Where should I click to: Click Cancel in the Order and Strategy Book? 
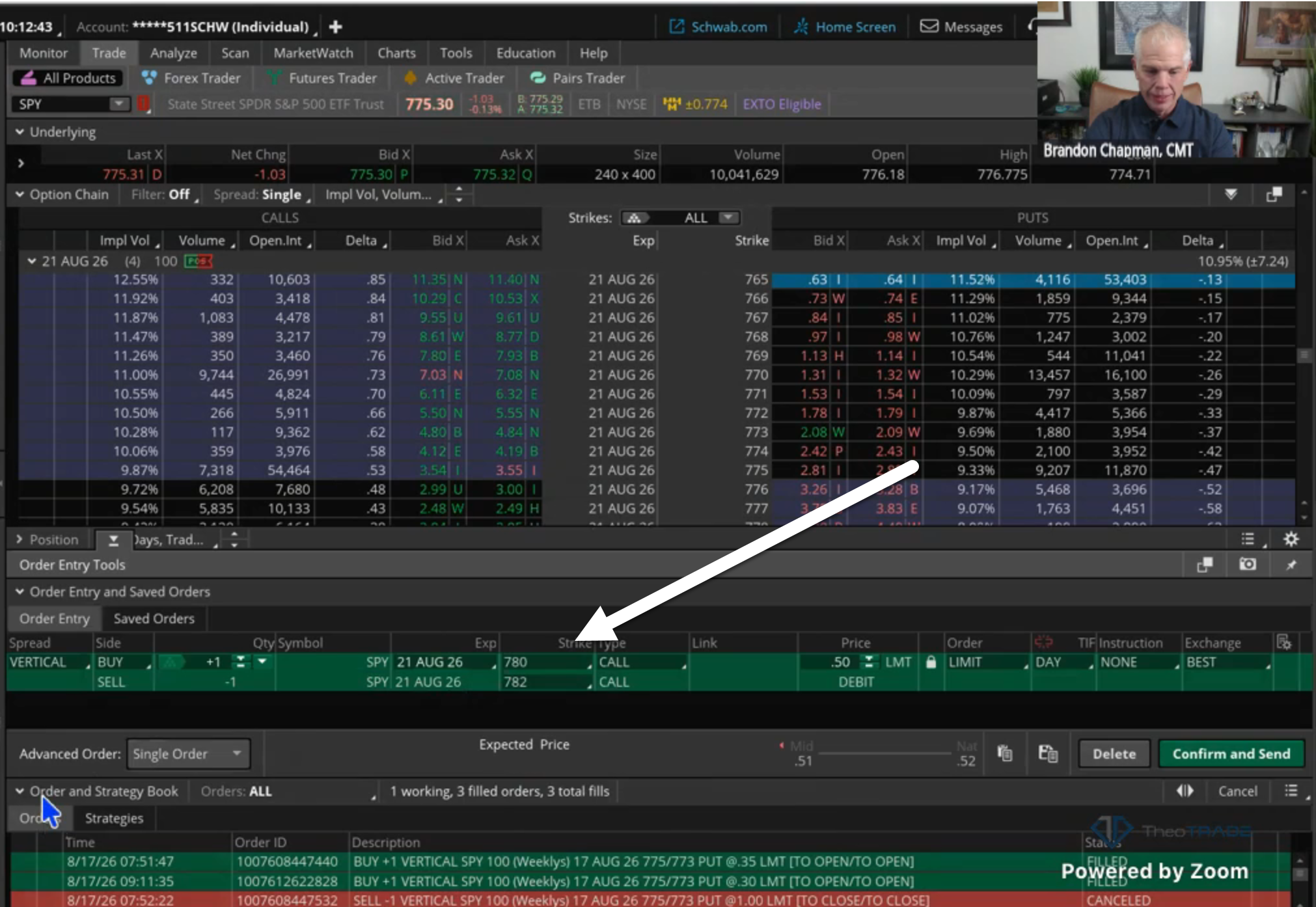[1238, 791]
